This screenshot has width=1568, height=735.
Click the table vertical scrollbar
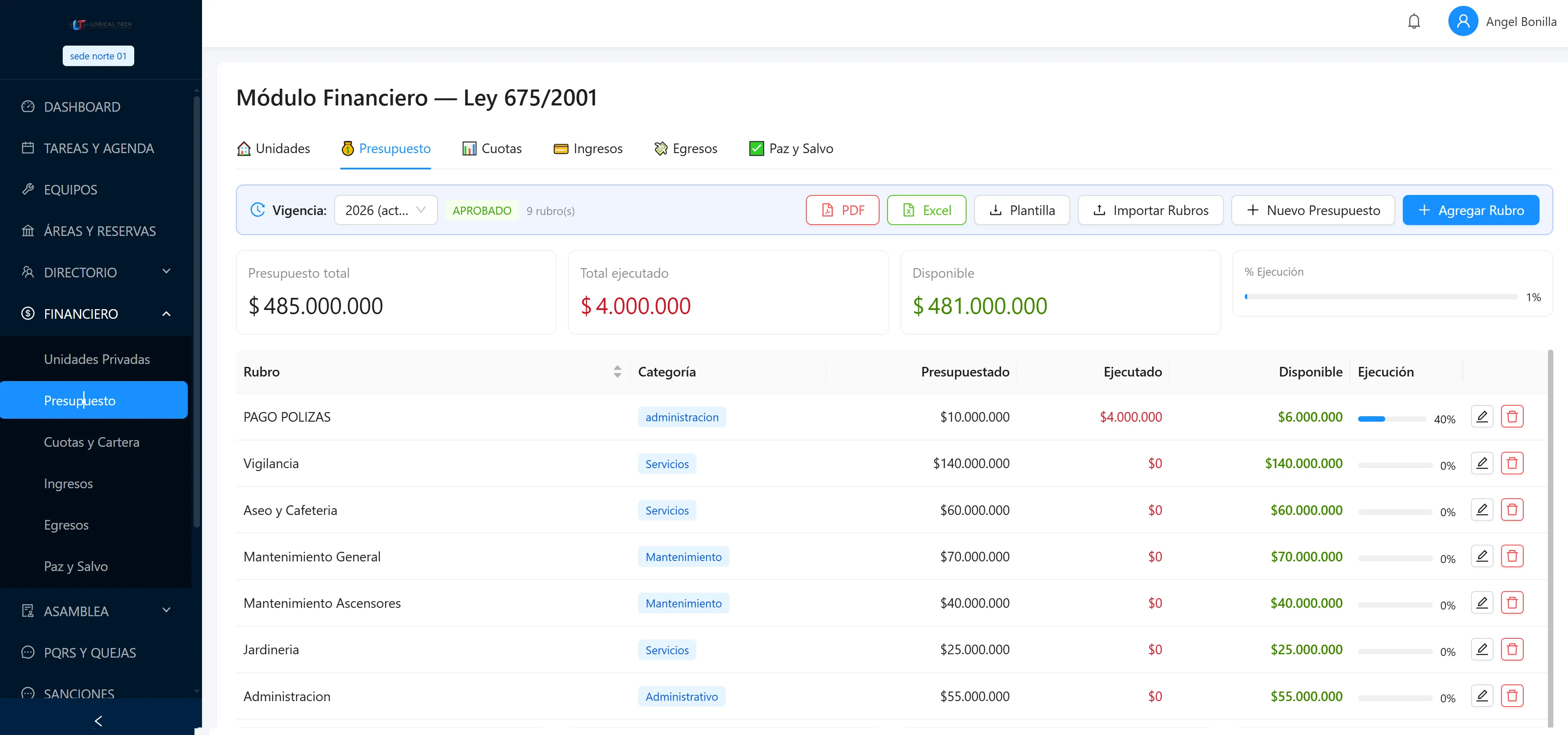[x=1550, y=538]
